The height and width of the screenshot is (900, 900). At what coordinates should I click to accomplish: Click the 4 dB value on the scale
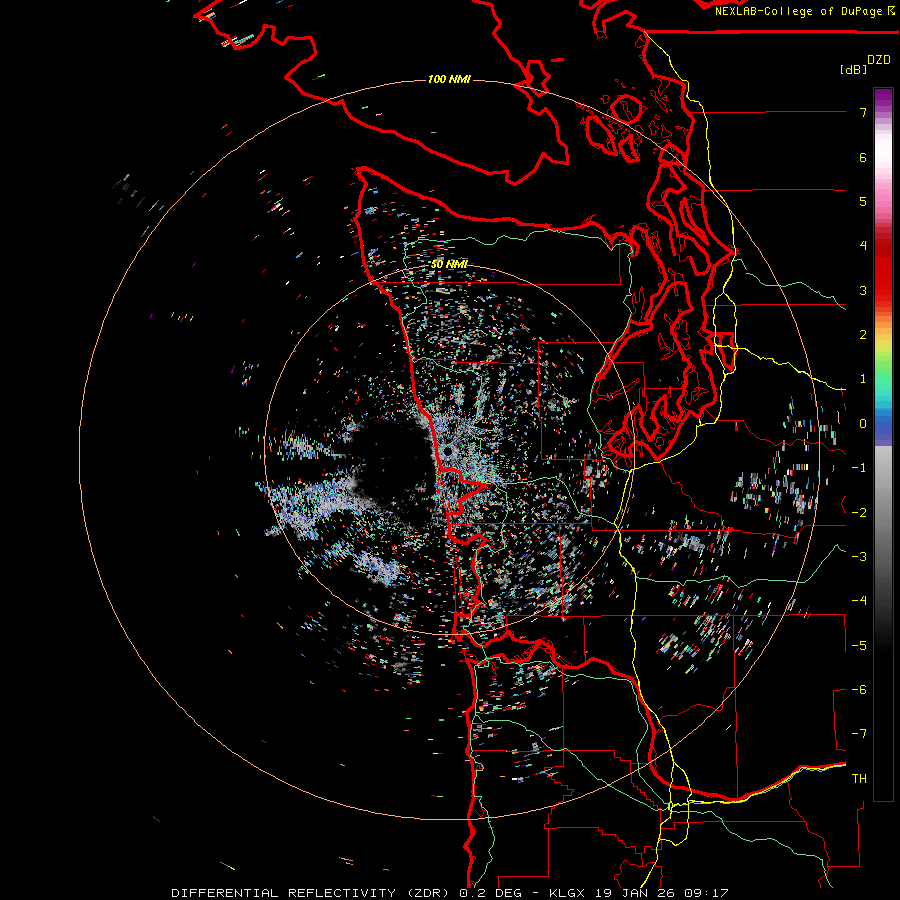tap(863, 246)
